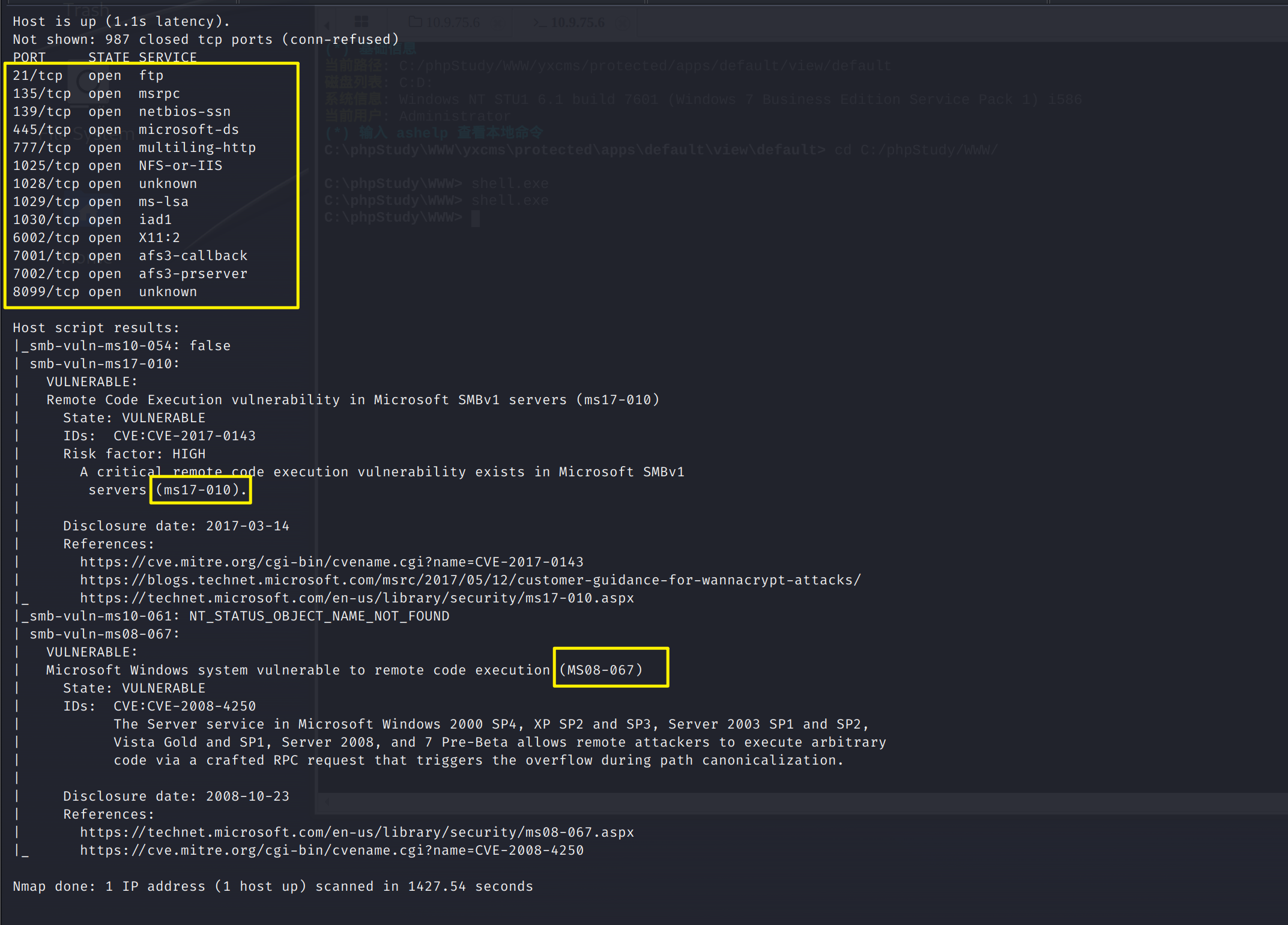Click the 'Risk factor: HIGH' line
The height and width of the screenshot is (925, 1288).
(x=135, y=454)
